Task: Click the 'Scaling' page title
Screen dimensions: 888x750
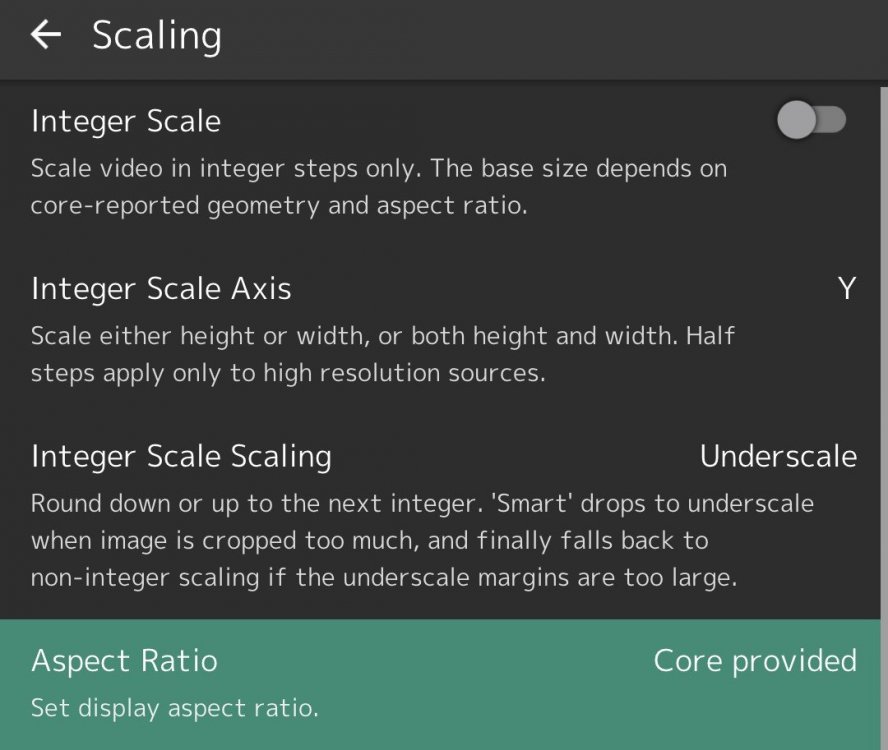Action: click(x=157, y=36)
